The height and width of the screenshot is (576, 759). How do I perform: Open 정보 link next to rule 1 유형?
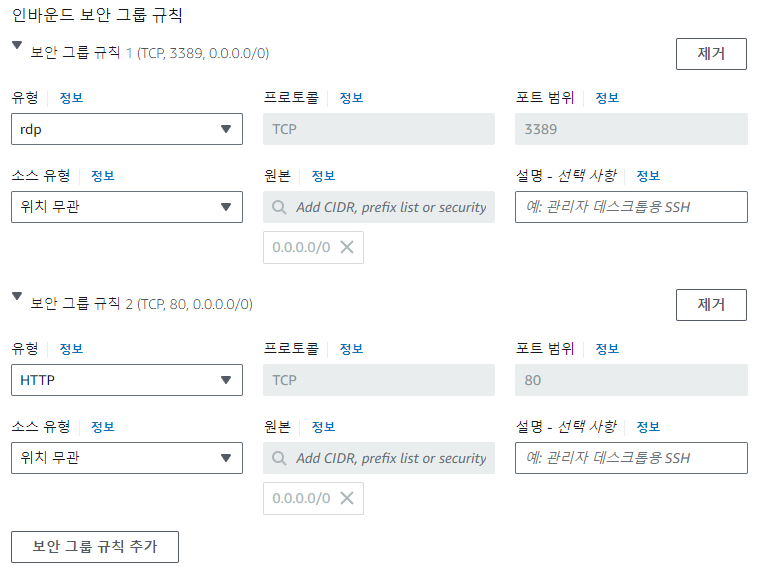click(x=71, y=98)
